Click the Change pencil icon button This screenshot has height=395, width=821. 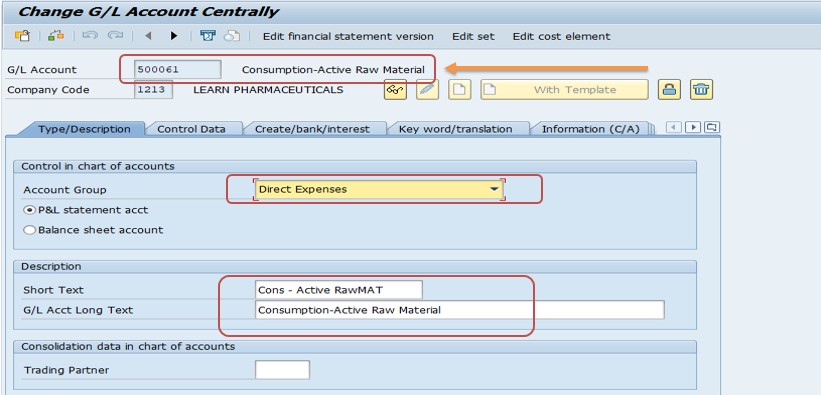click(x=427, y=90)
